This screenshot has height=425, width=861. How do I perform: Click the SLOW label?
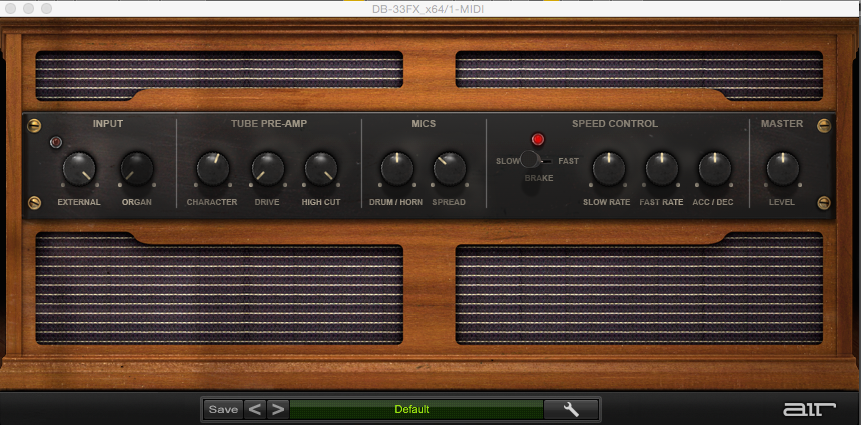pyautogui.click(x=507, y=161)
